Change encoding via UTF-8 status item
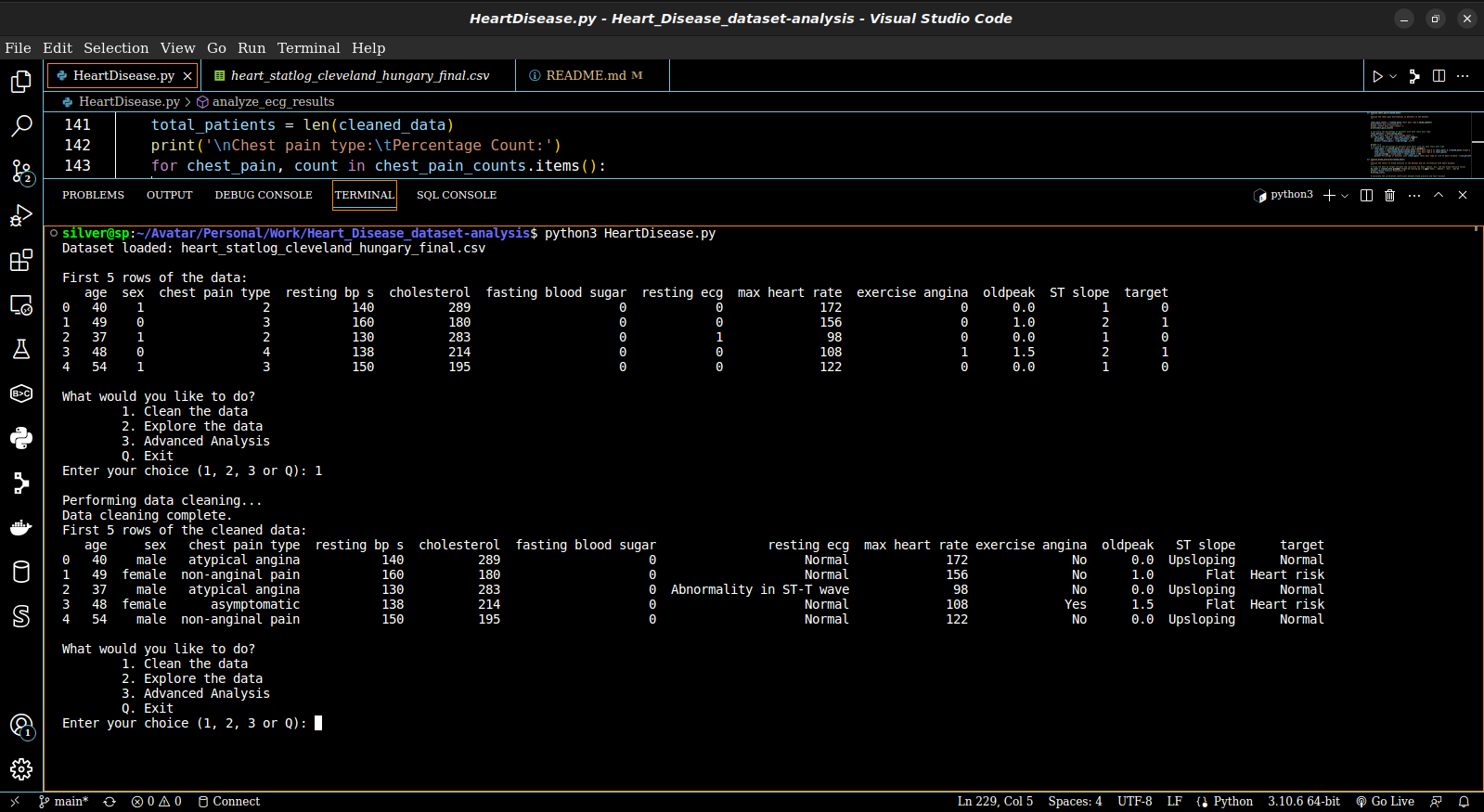Image resolution: width=1484 pixels, height=812 pixels. pos(1134,802)
